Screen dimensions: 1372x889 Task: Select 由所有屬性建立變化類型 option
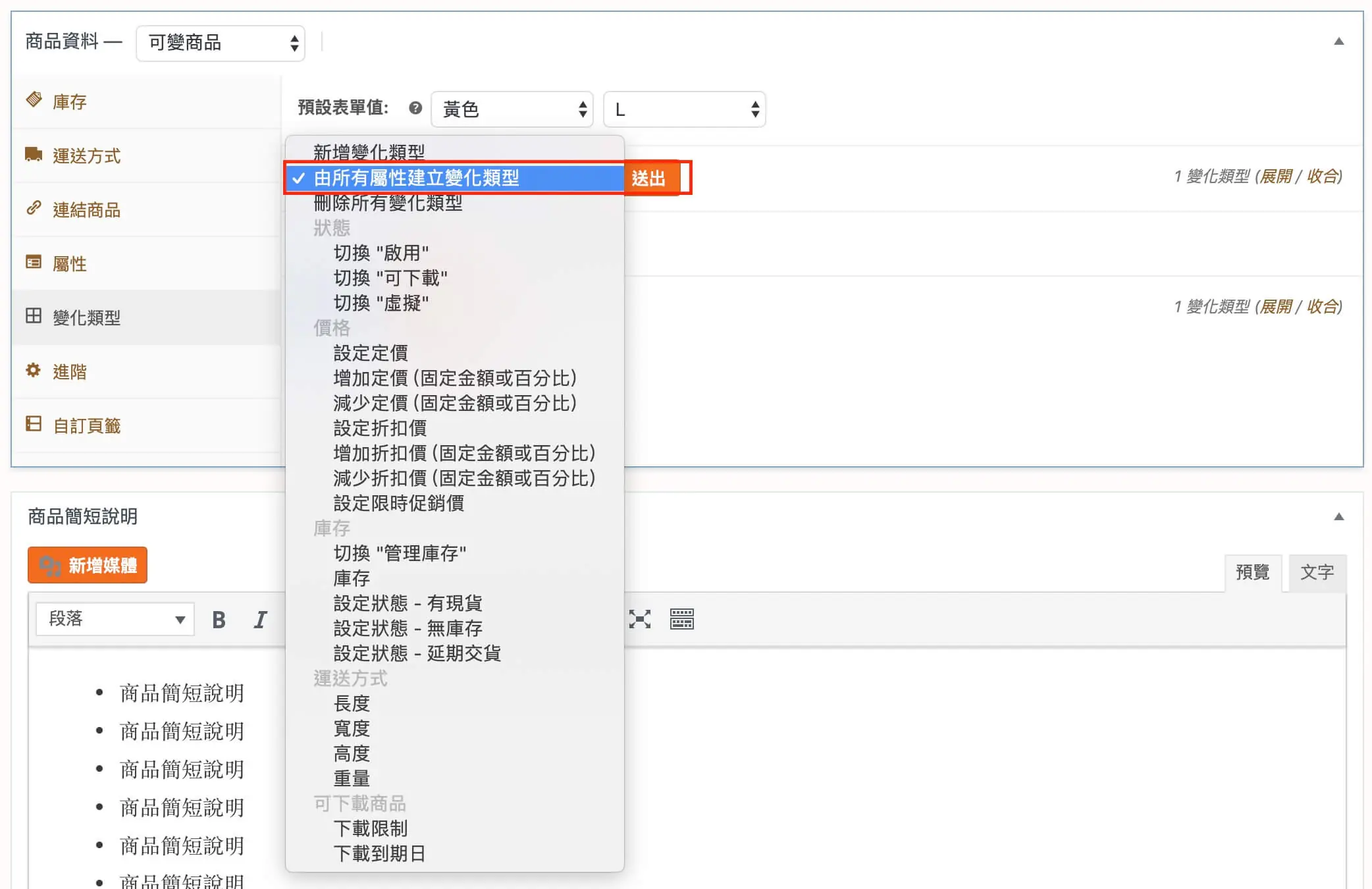pos(454,178)
